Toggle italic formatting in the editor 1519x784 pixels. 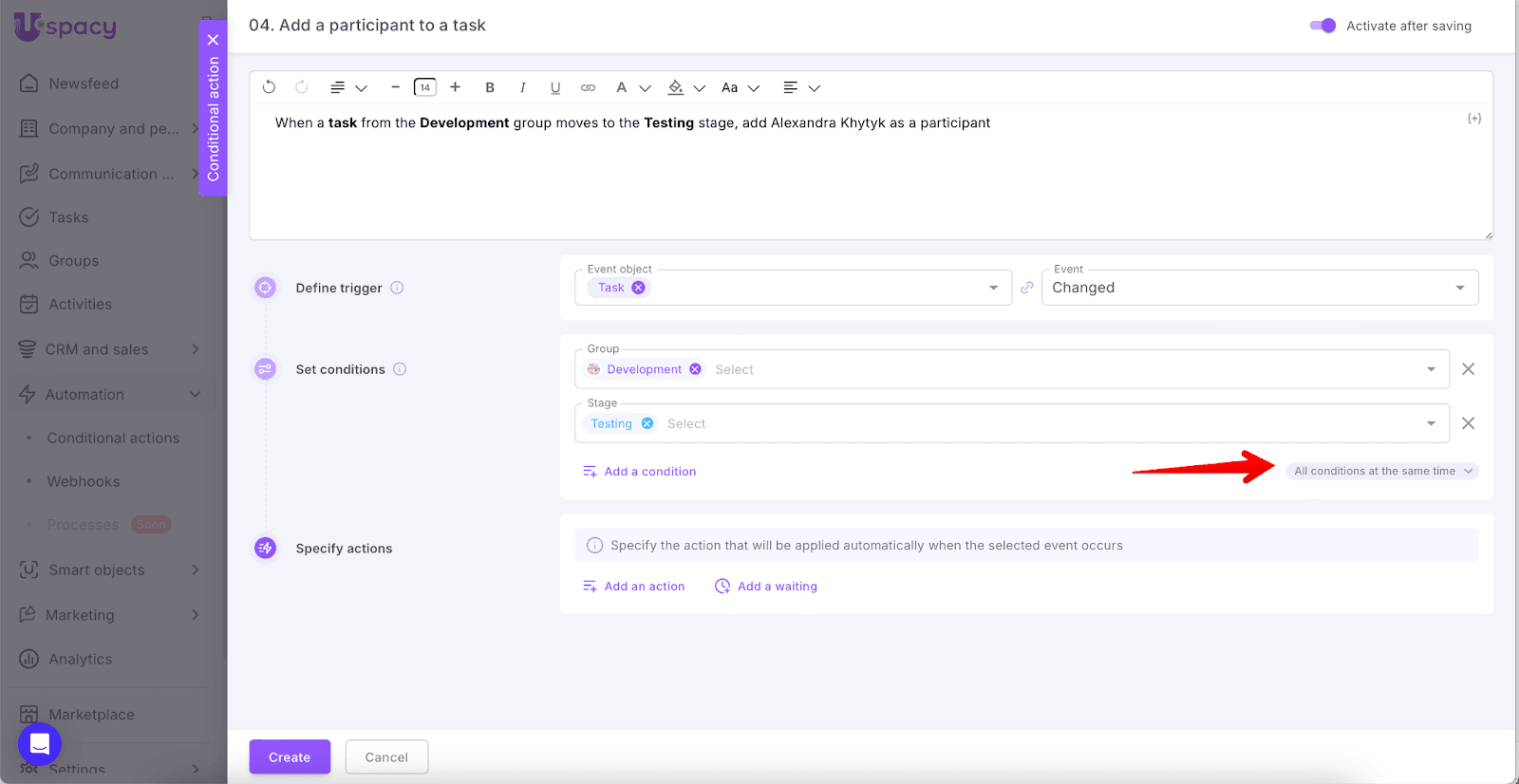pos(522,87)
